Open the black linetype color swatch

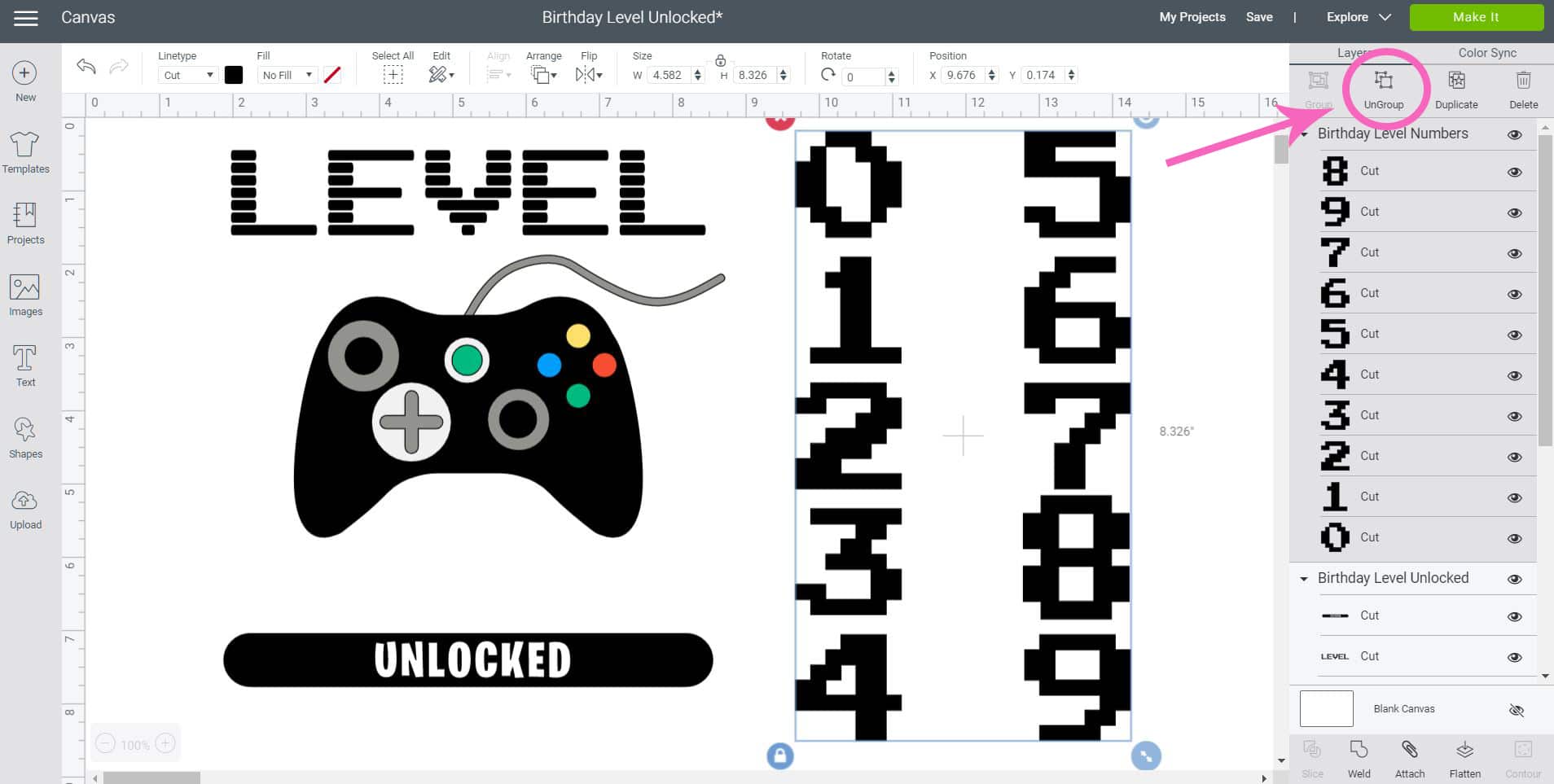pos(234,75)
